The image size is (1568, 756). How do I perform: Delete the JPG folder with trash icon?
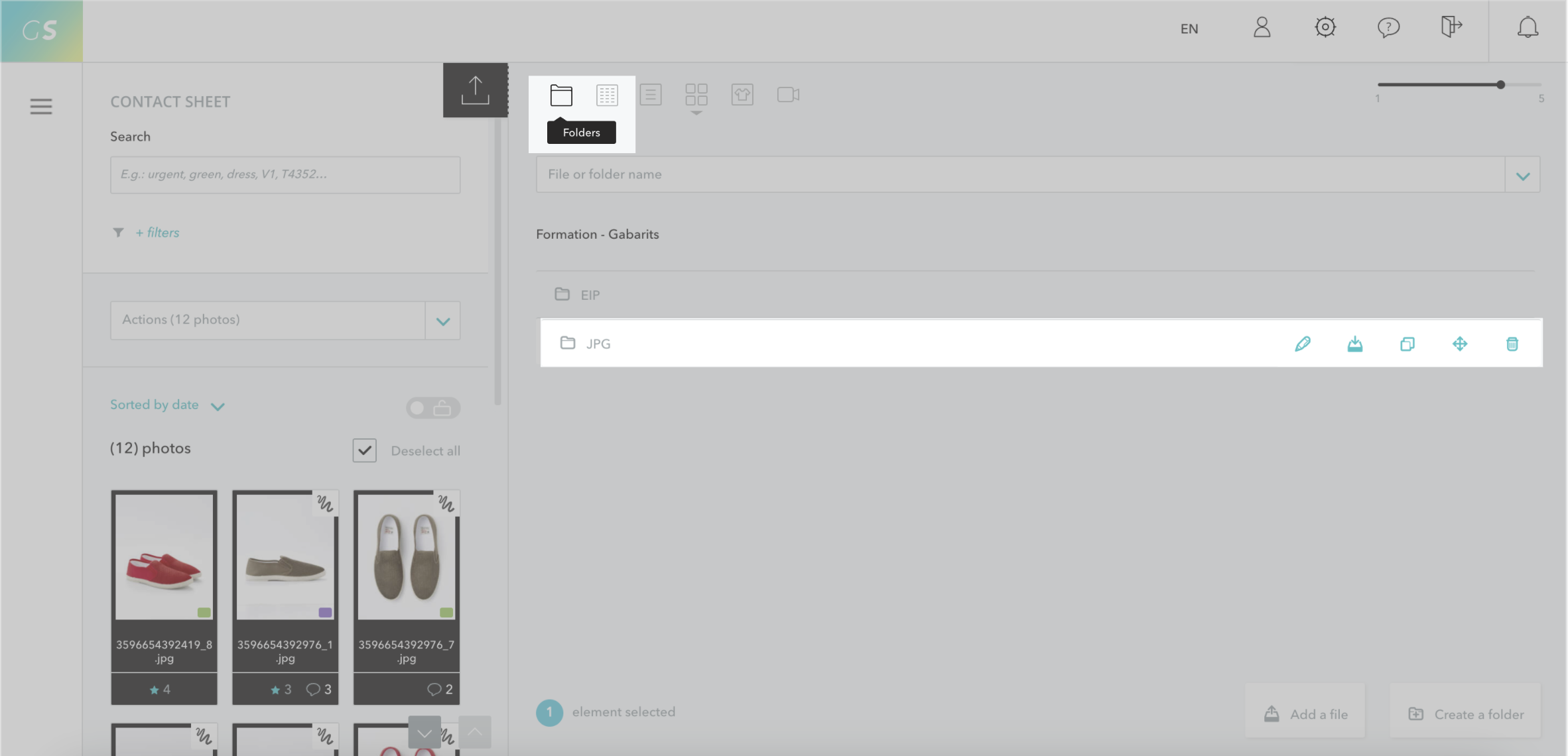click(x=1512, y=344)
